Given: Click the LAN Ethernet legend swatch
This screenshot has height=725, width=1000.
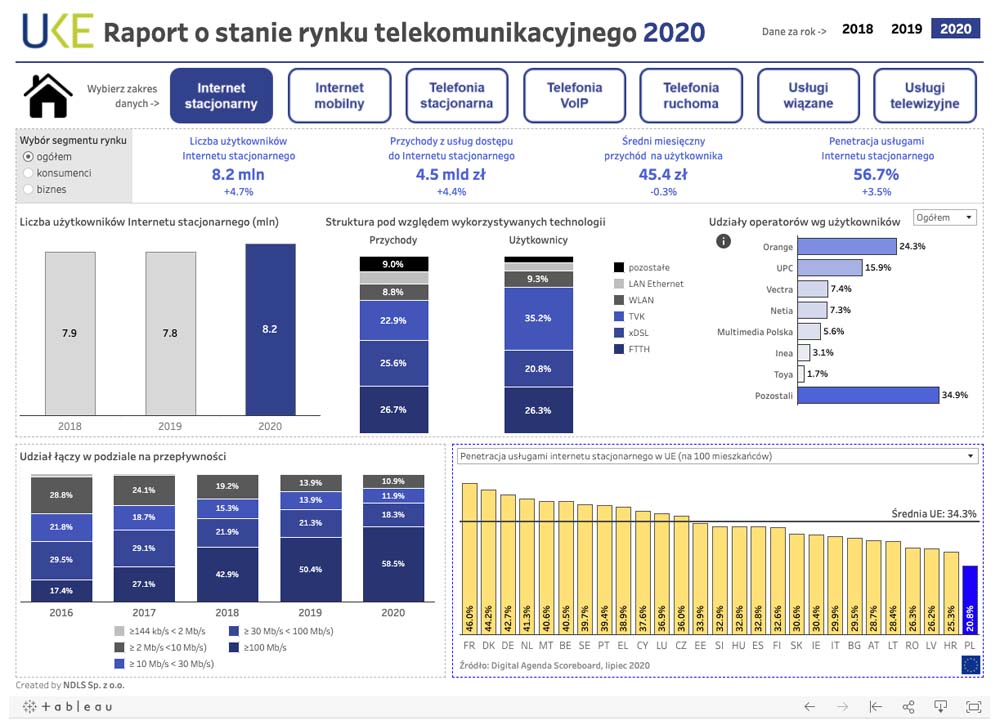Looking at the screenshot, I should (x=619, y=284).
